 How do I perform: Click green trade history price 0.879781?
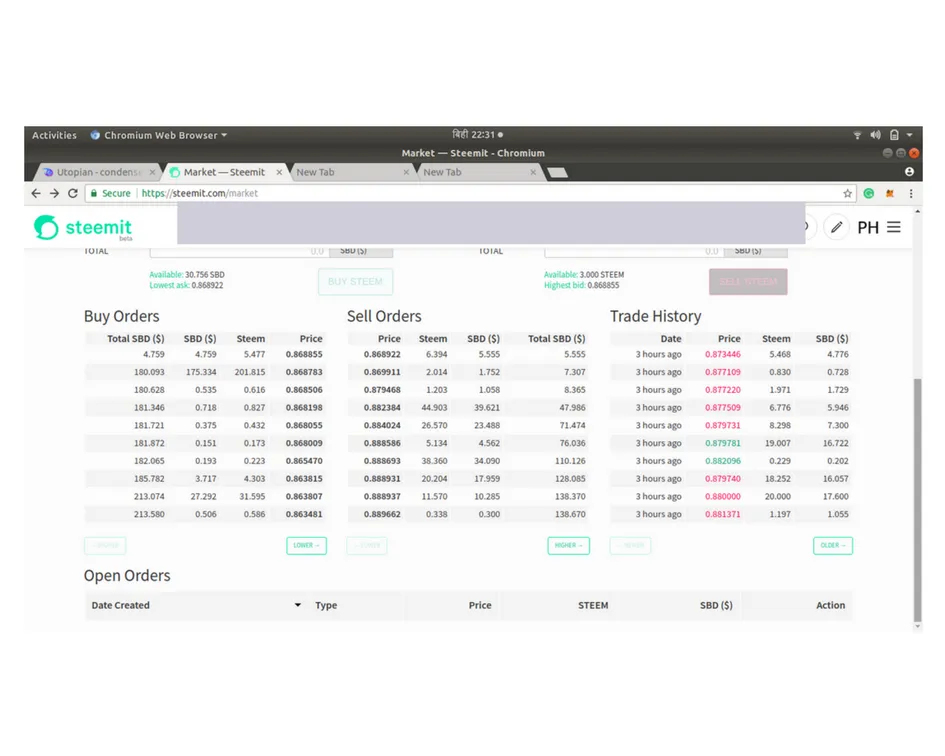pos(723,443)
